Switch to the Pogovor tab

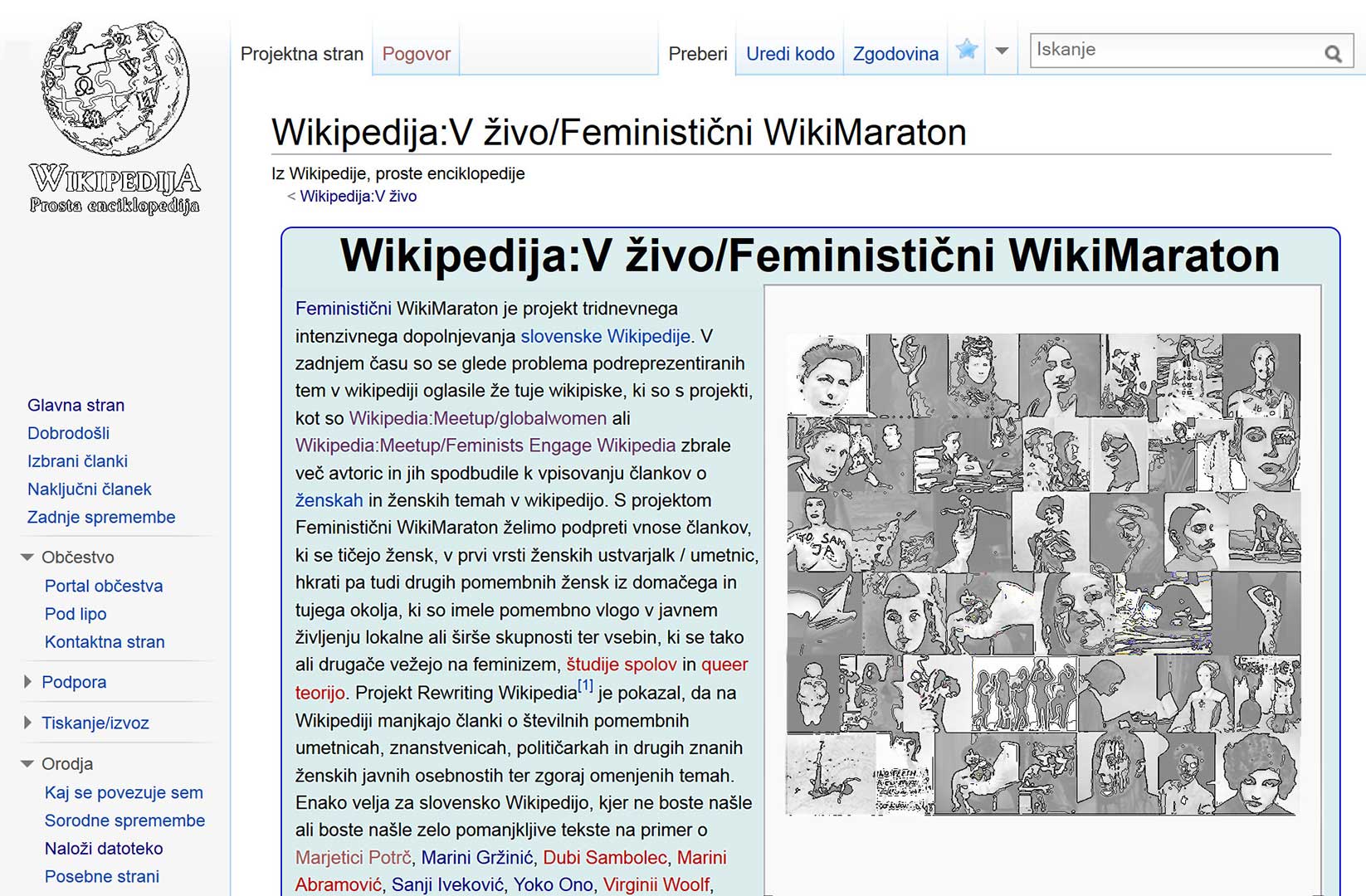pyautogui.click(x=416, y=54)
